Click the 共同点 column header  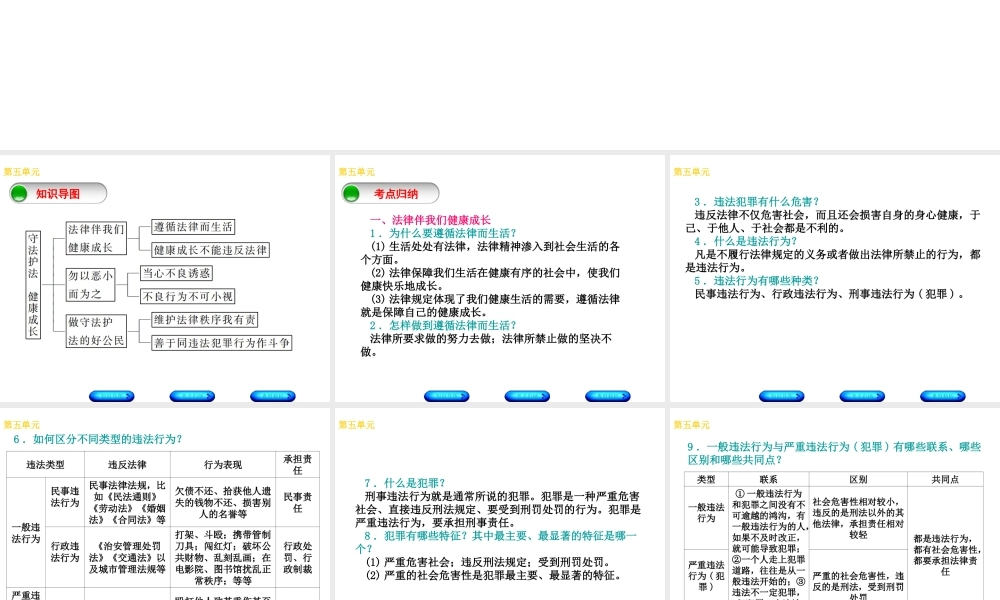pos(945,479)
